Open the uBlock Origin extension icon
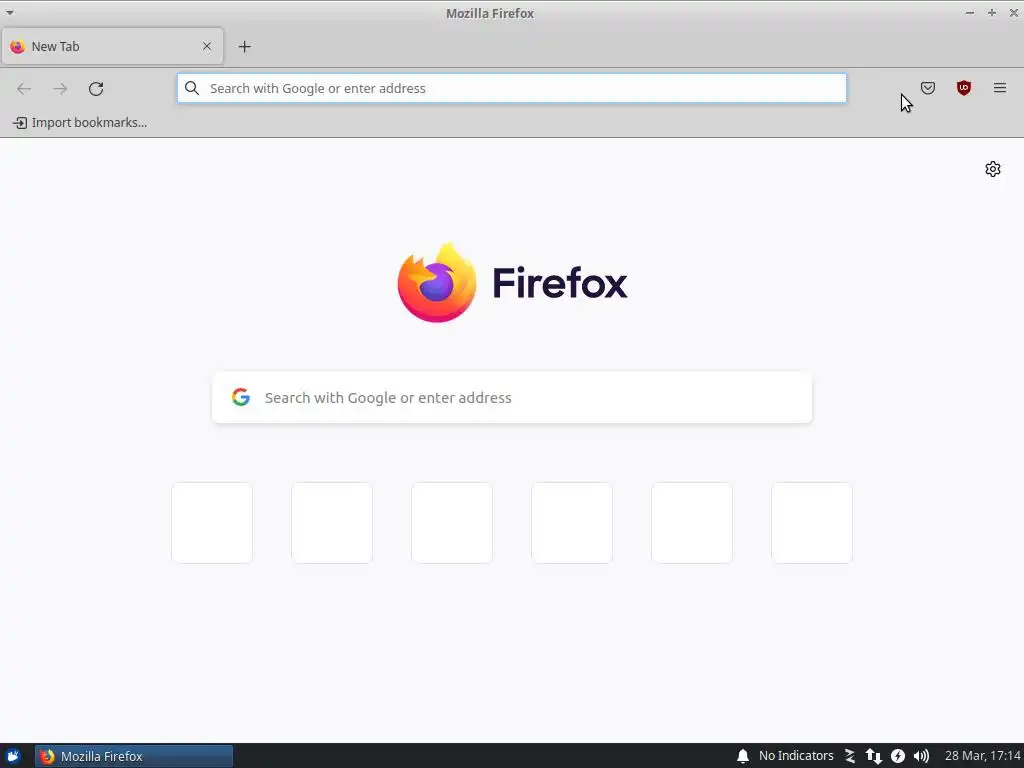 pyautogui.click(x=963, y=88)
